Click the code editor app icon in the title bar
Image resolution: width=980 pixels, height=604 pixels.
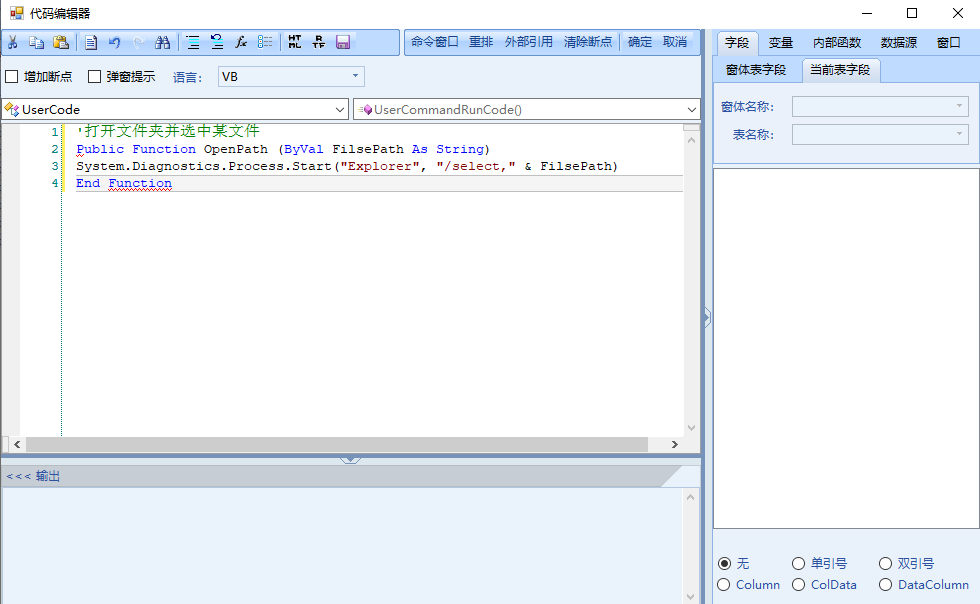tap(17, 13)
